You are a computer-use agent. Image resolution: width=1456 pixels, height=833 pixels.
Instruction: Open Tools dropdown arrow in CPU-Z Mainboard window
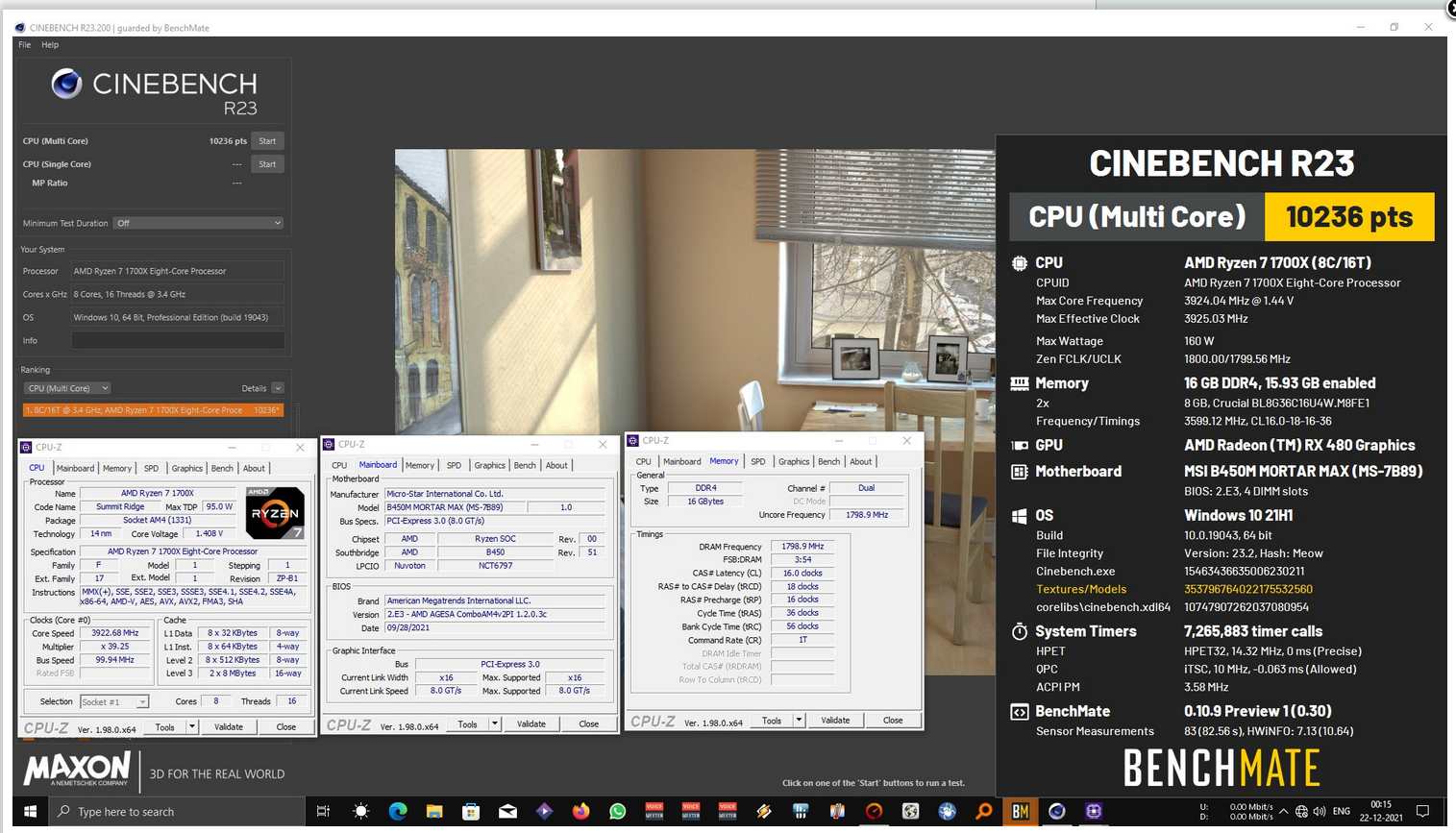tap(495, 724)
